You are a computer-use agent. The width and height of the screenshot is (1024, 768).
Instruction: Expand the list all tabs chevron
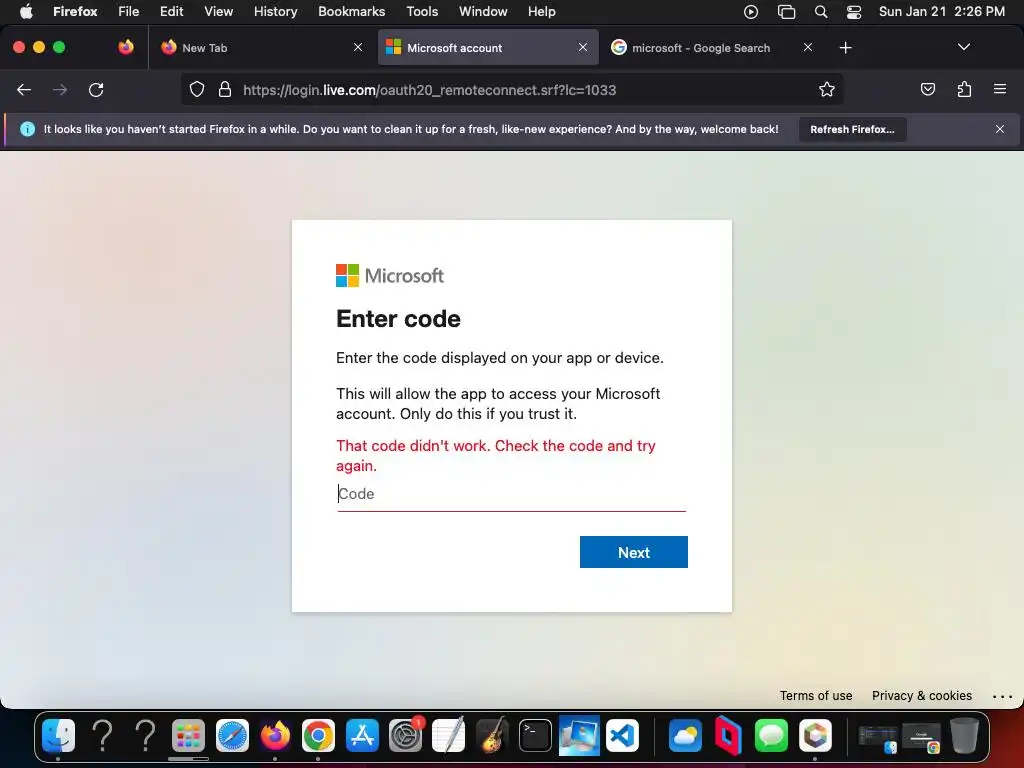point(963,47)
